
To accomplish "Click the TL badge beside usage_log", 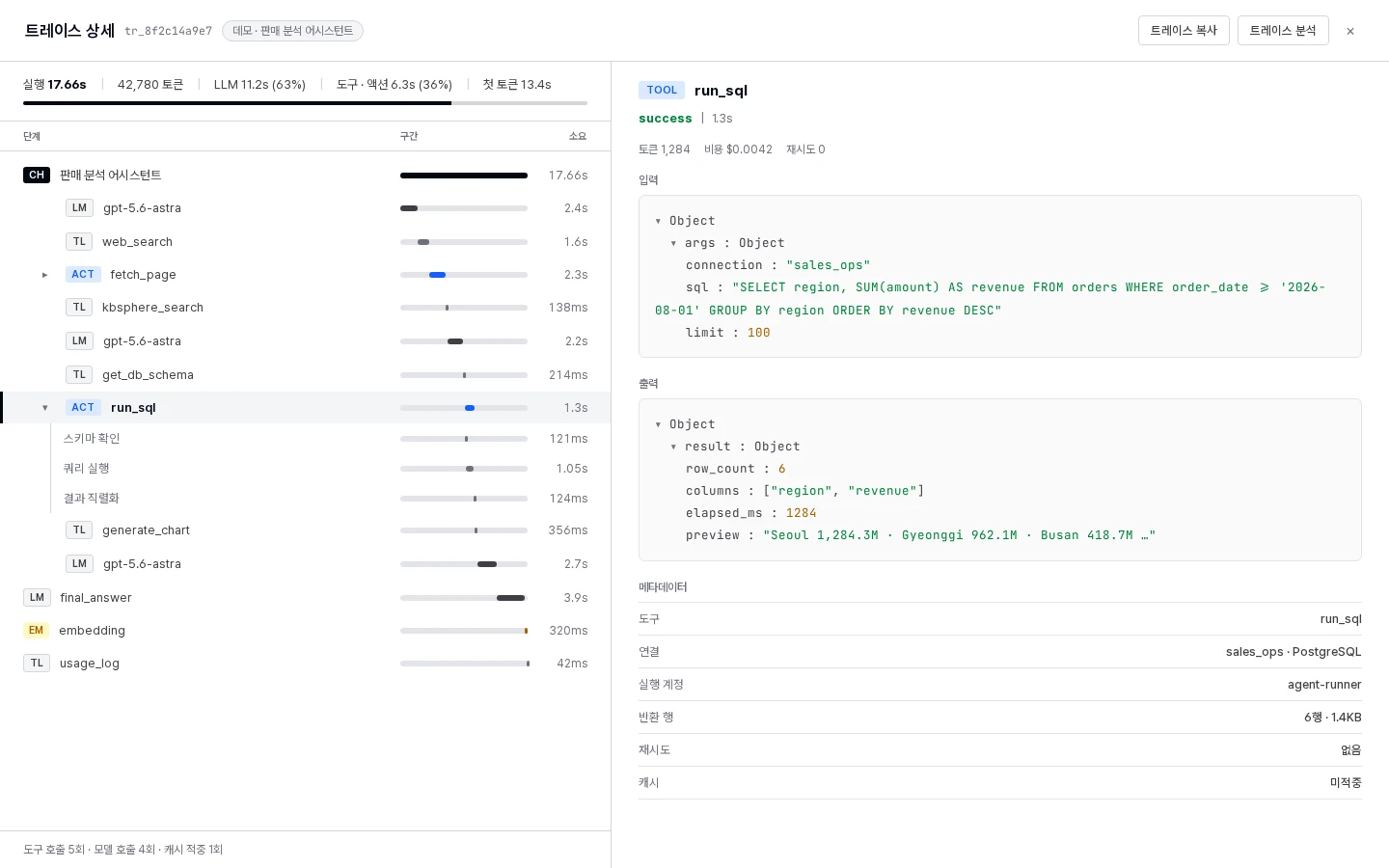I will [x=37, y=663].
